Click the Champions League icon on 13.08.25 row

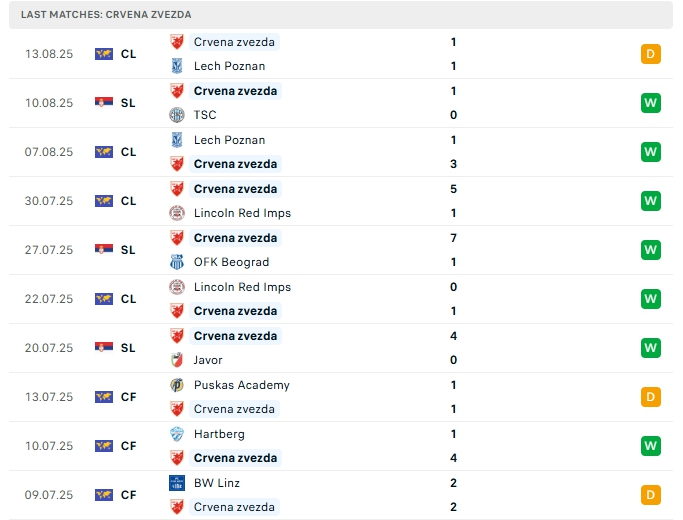click(x=104, y=54)
